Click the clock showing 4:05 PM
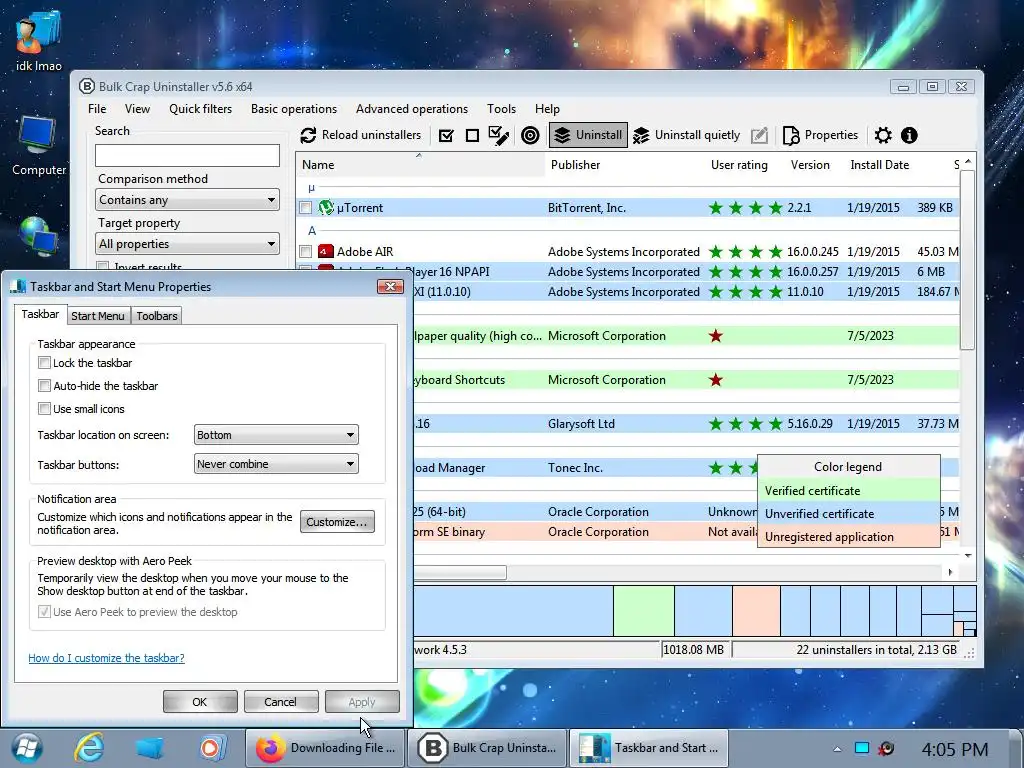1024x768 pixels. [x=954, y=749]
